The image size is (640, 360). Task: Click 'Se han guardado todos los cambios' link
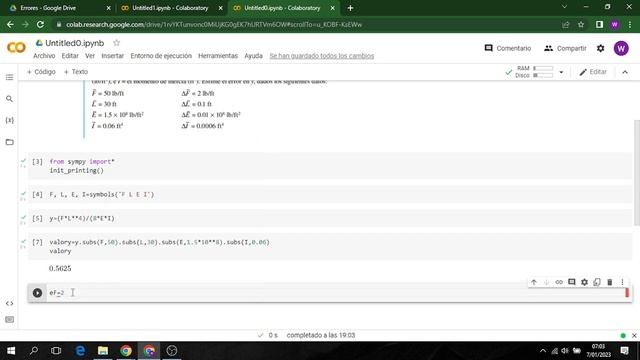click(322, 56)
